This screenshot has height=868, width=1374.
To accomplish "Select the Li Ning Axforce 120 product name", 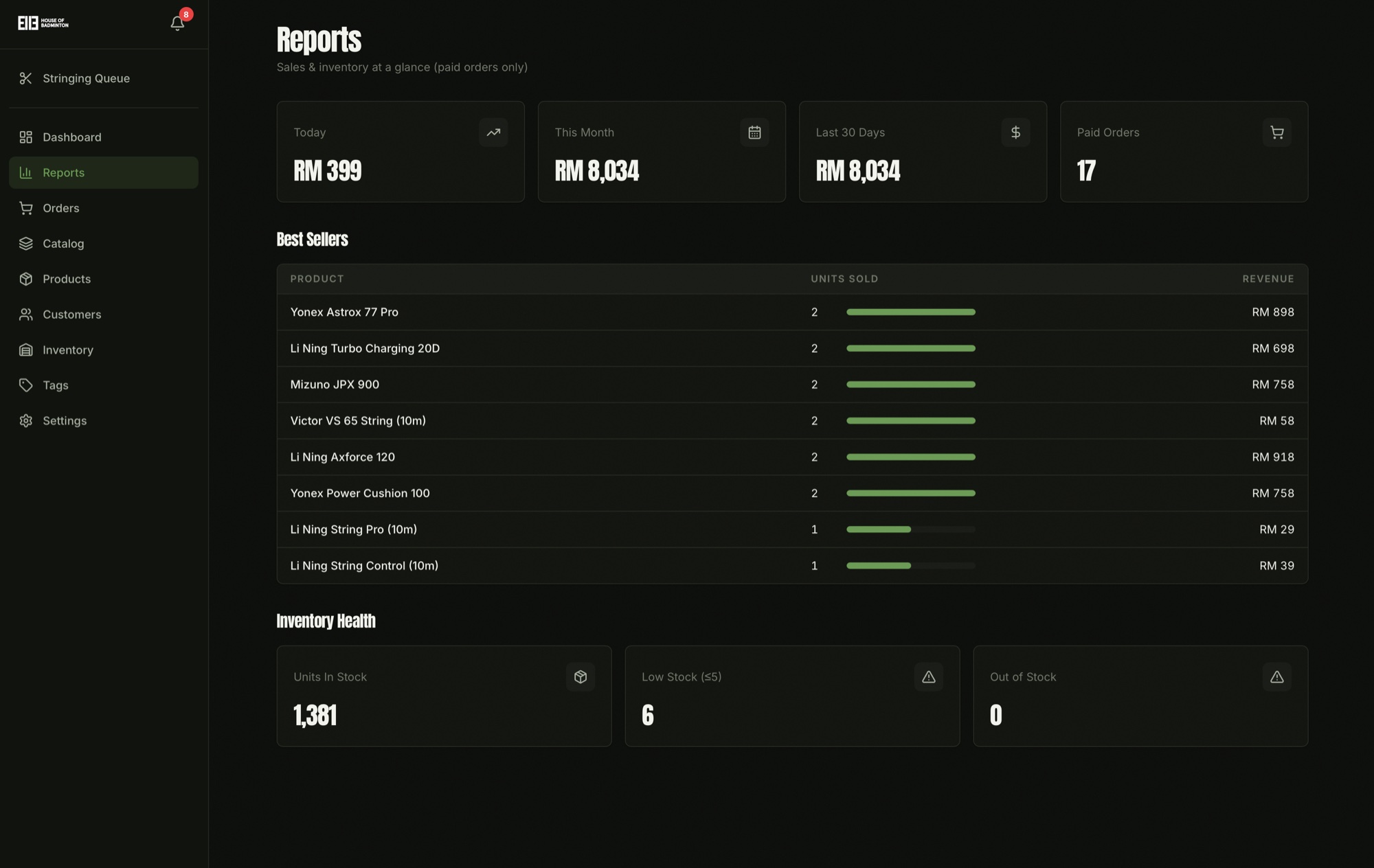I will (x=342, y=457).
